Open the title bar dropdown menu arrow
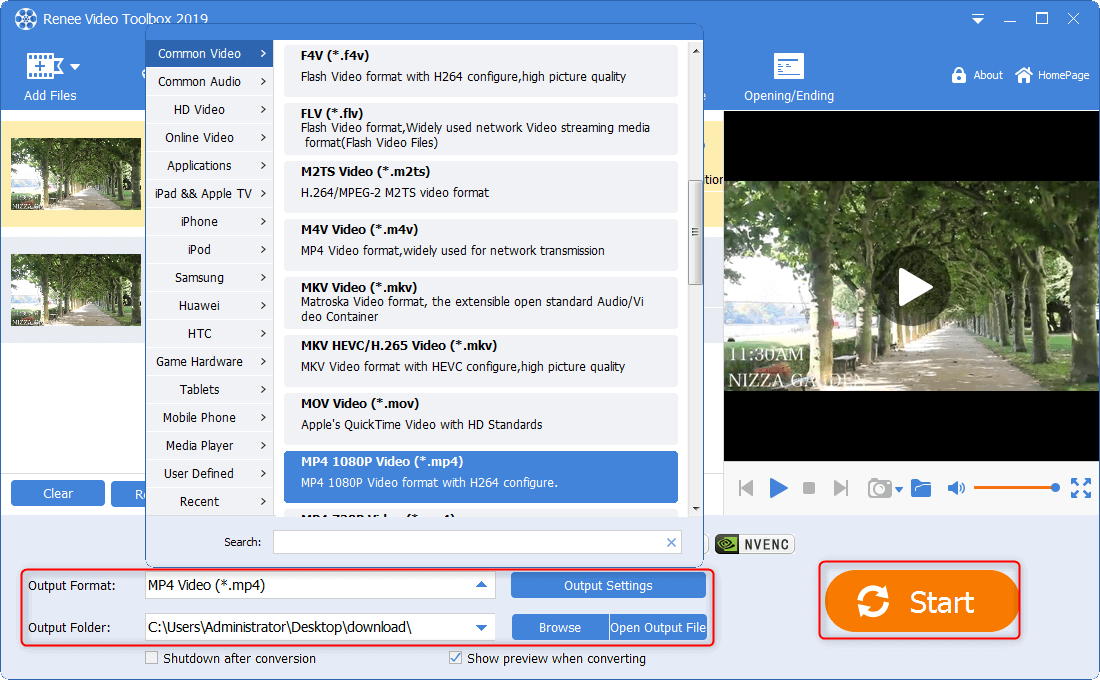The width and height of the screenshot is (1100, 680). [977, 20]
